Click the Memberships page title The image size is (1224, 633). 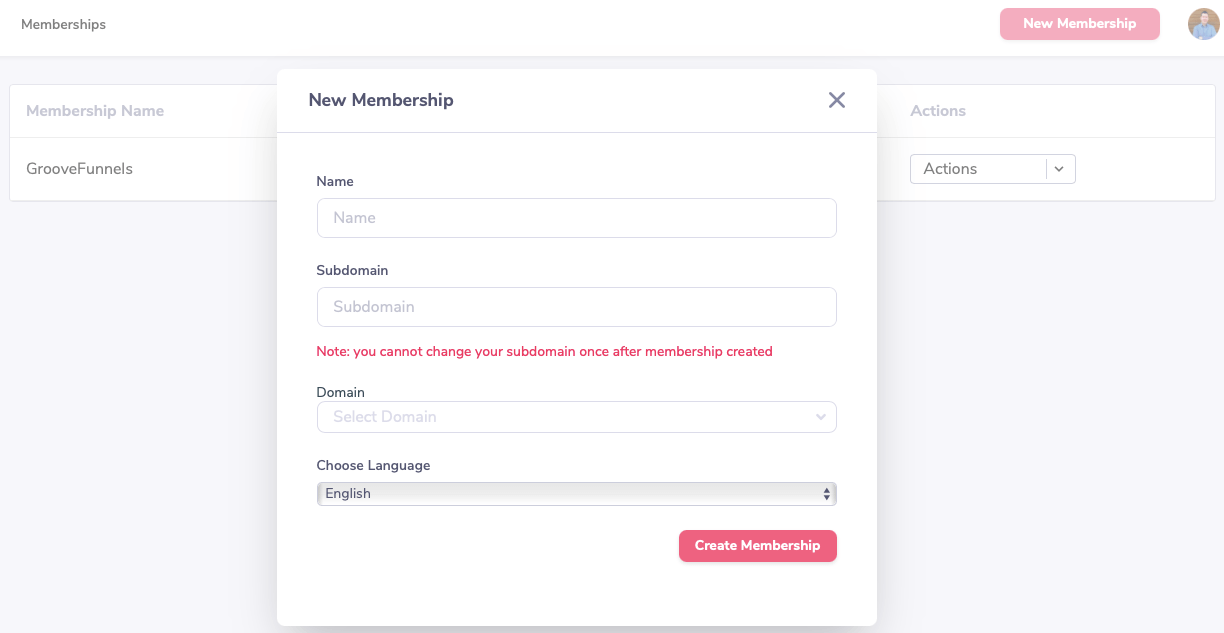(63, 24)
